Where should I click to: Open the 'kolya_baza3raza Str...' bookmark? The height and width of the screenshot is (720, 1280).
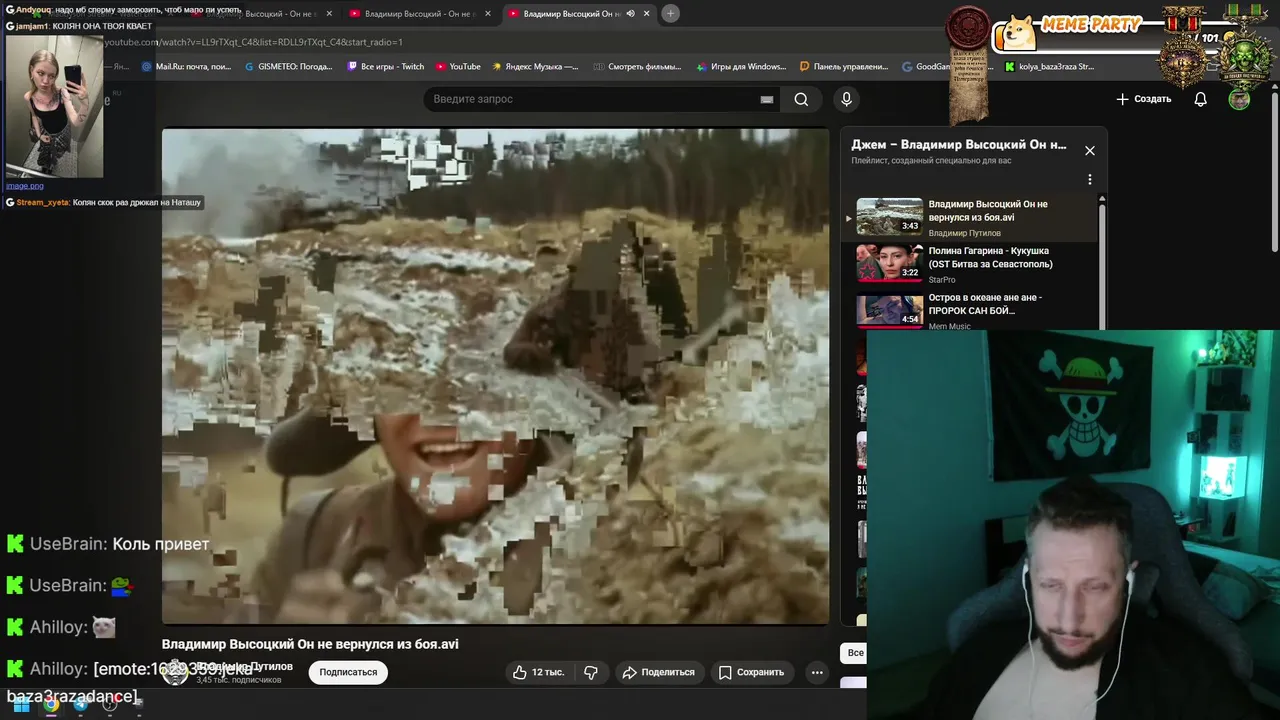tap(1049, 67)
